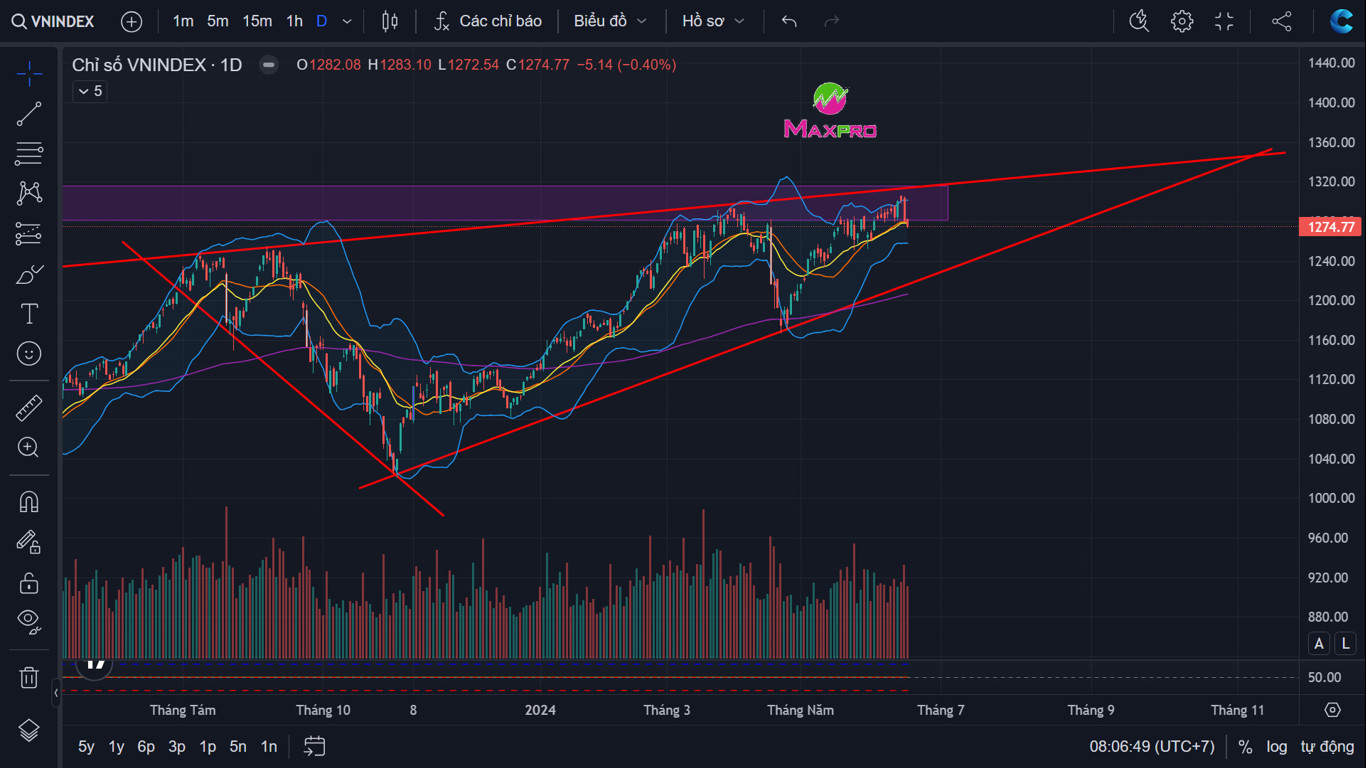Select the trend line drawing tool
Screen dimensions: 1366x768
coord(29,114)
